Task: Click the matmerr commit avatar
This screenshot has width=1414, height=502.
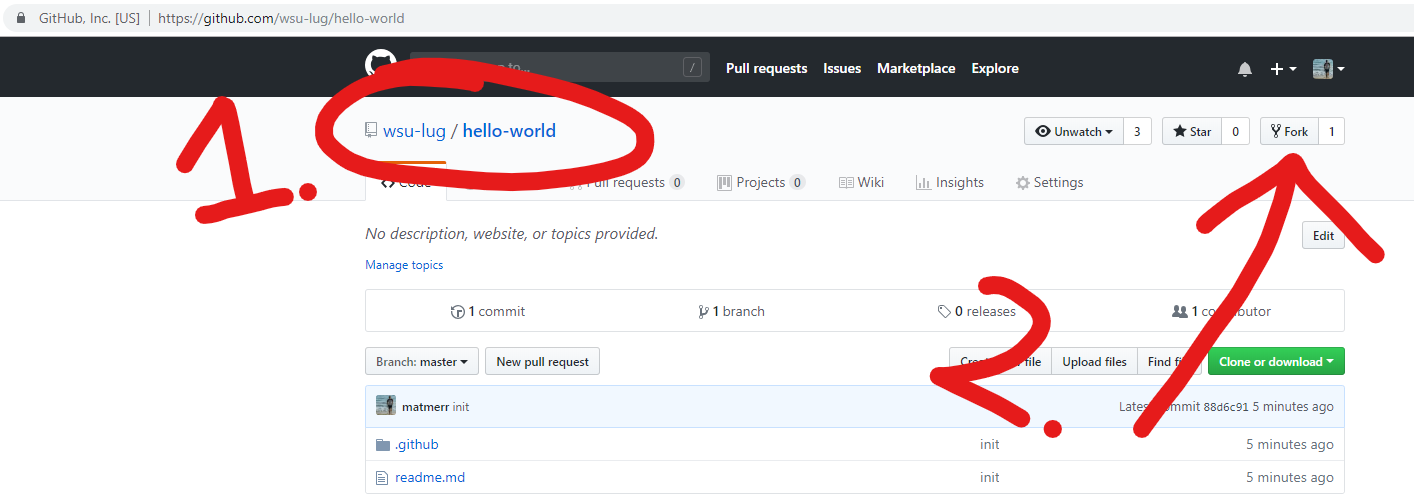Action: click(x=386, y=405)
